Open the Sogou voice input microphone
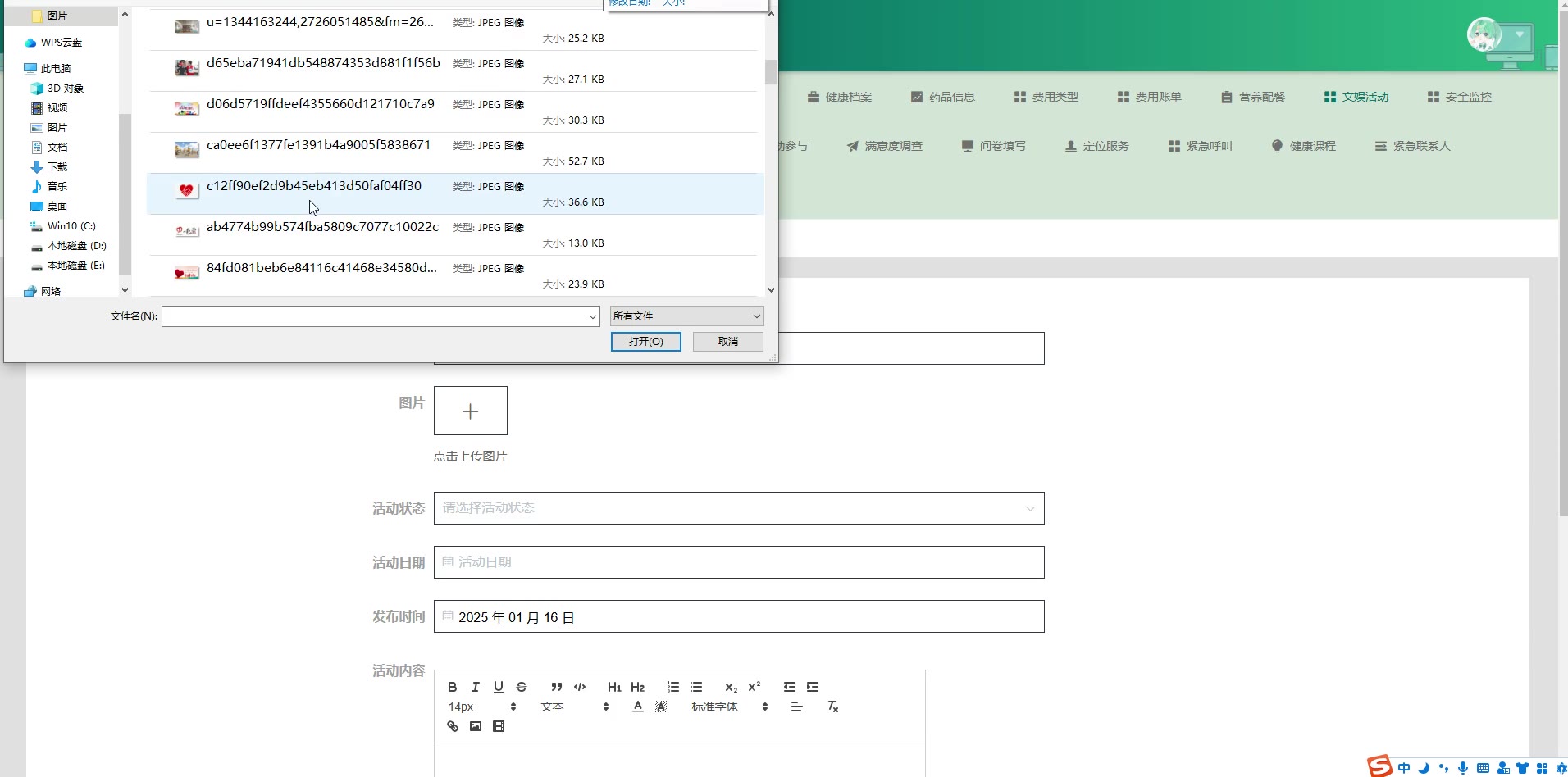The width and height of the screenshot is (1568, 777). pyautogui.click(x=1463, y=768)
